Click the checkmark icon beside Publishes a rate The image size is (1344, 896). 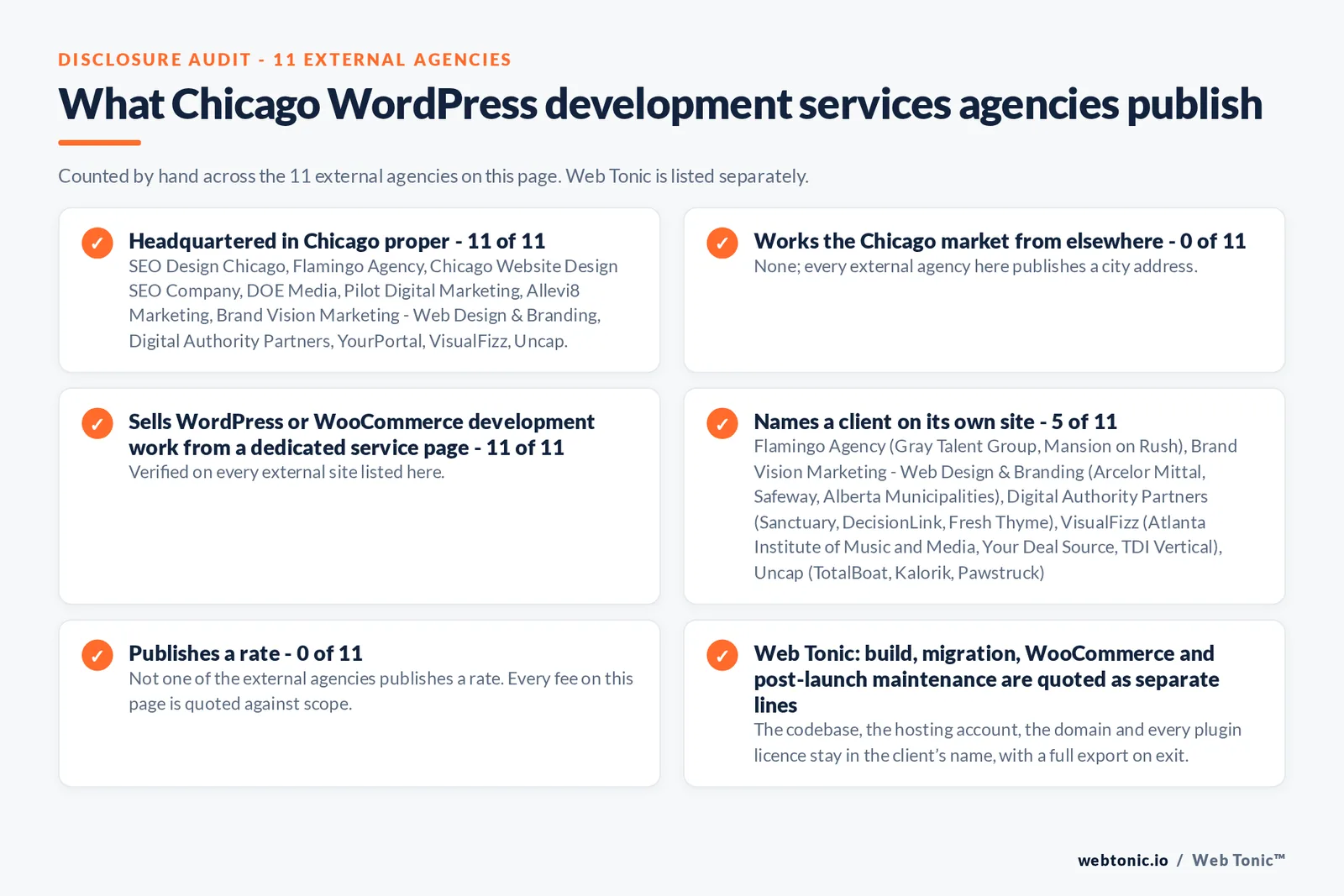pos(97,655)
